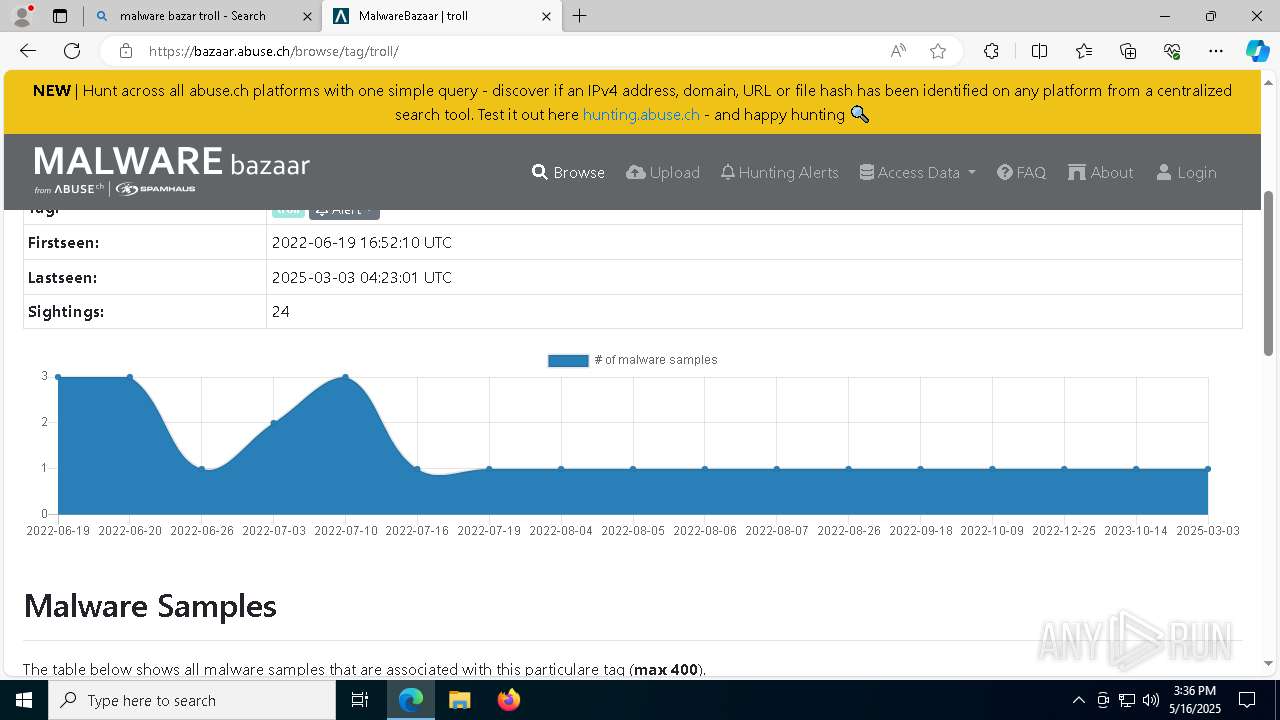Open Task View taskbar icon
1280x720 pixels.
(x=361, y=700)
